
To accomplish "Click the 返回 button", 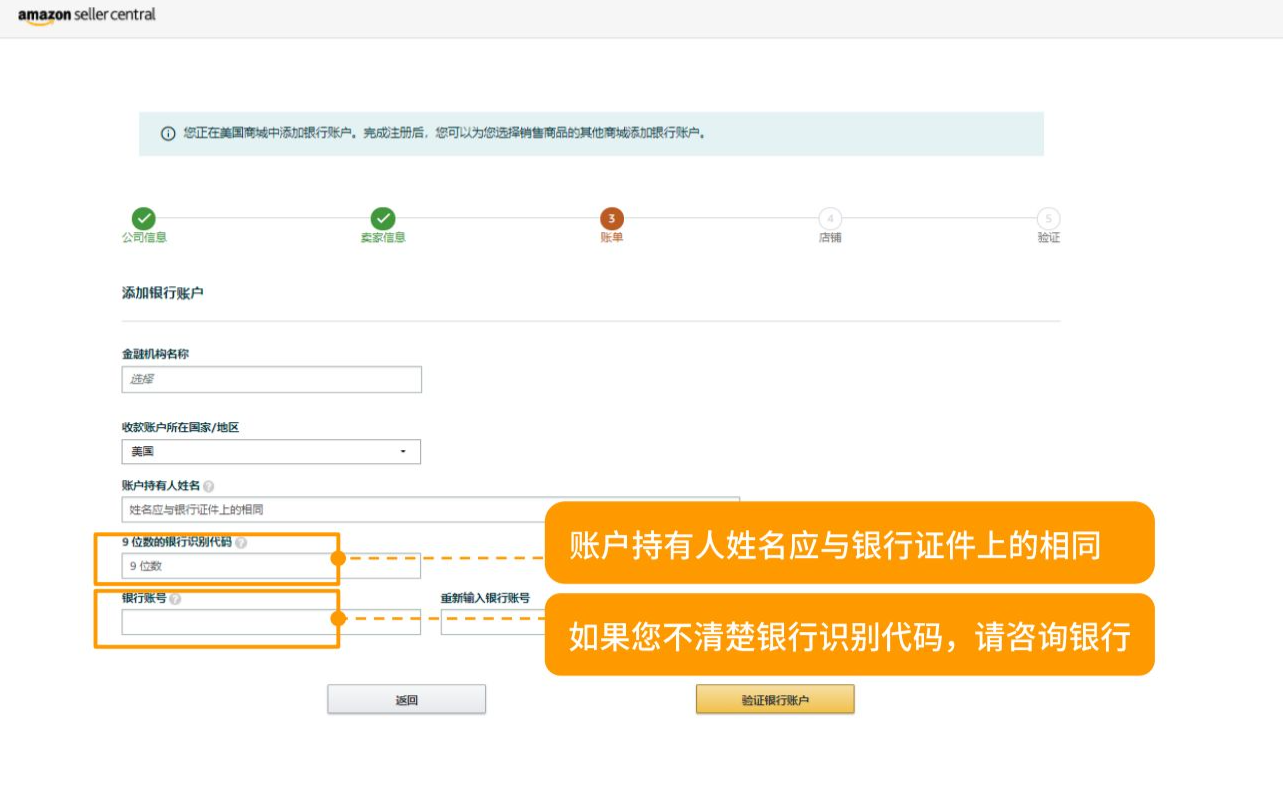I will (406, 698).
